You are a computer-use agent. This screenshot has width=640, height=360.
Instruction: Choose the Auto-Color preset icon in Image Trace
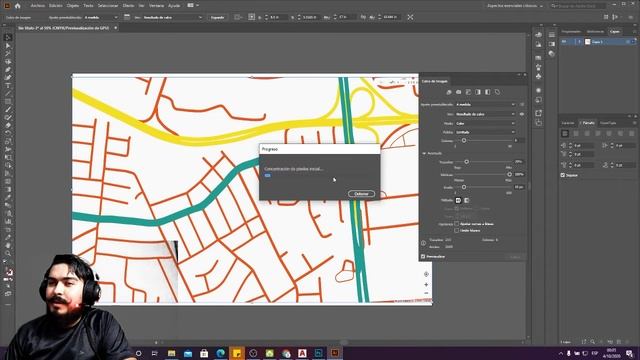449,92
